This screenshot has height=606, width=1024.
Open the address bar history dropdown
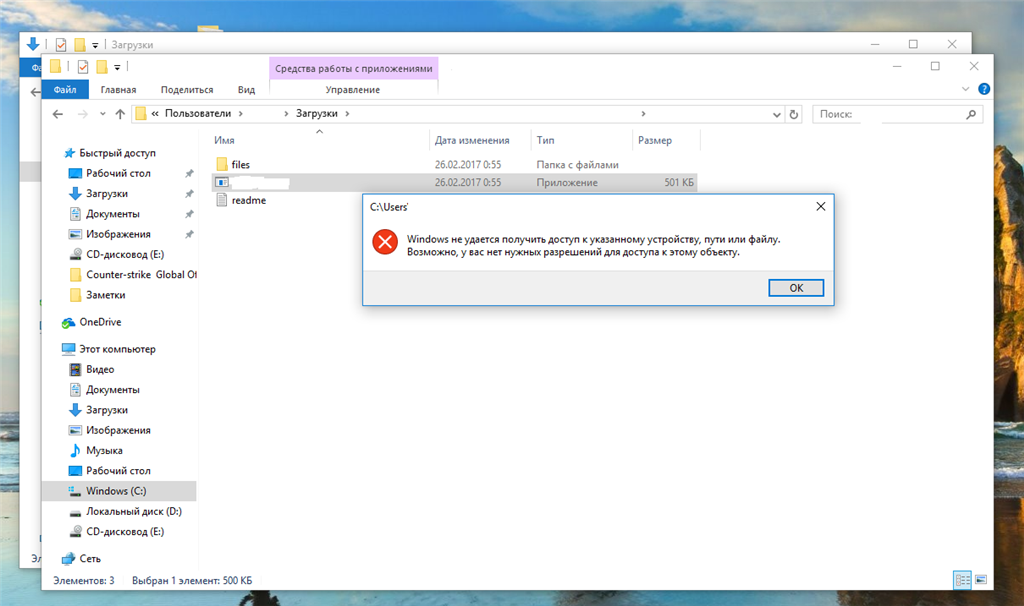(x=776, y=114)
